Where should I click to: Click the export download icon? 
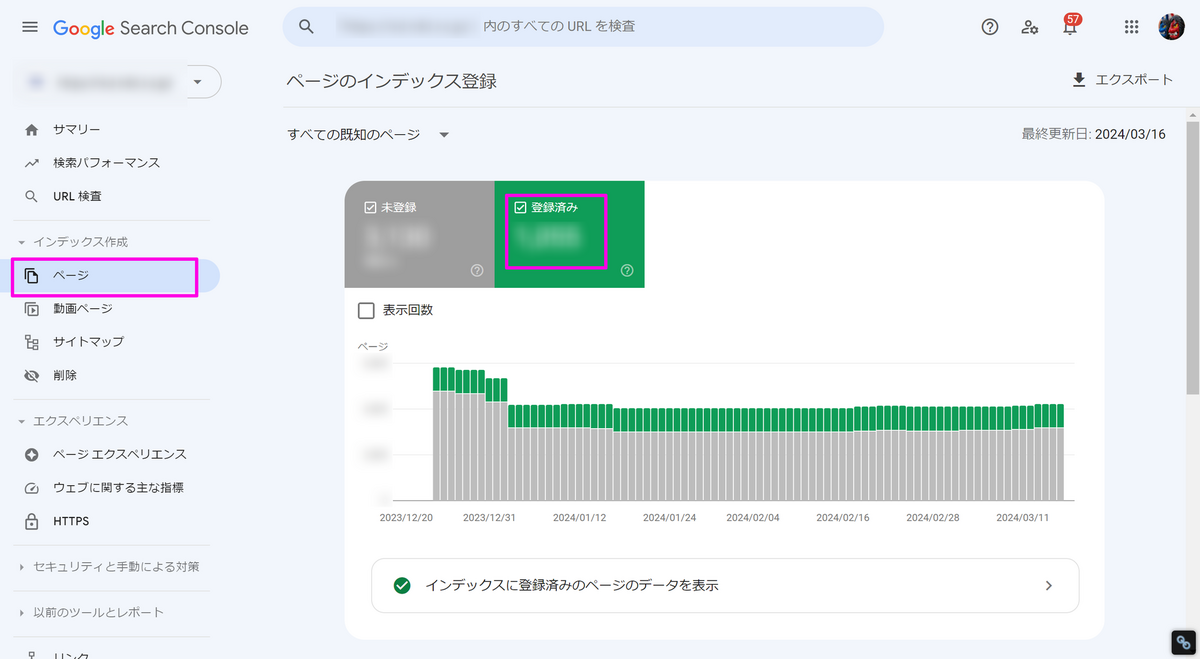coord(1079,80)
